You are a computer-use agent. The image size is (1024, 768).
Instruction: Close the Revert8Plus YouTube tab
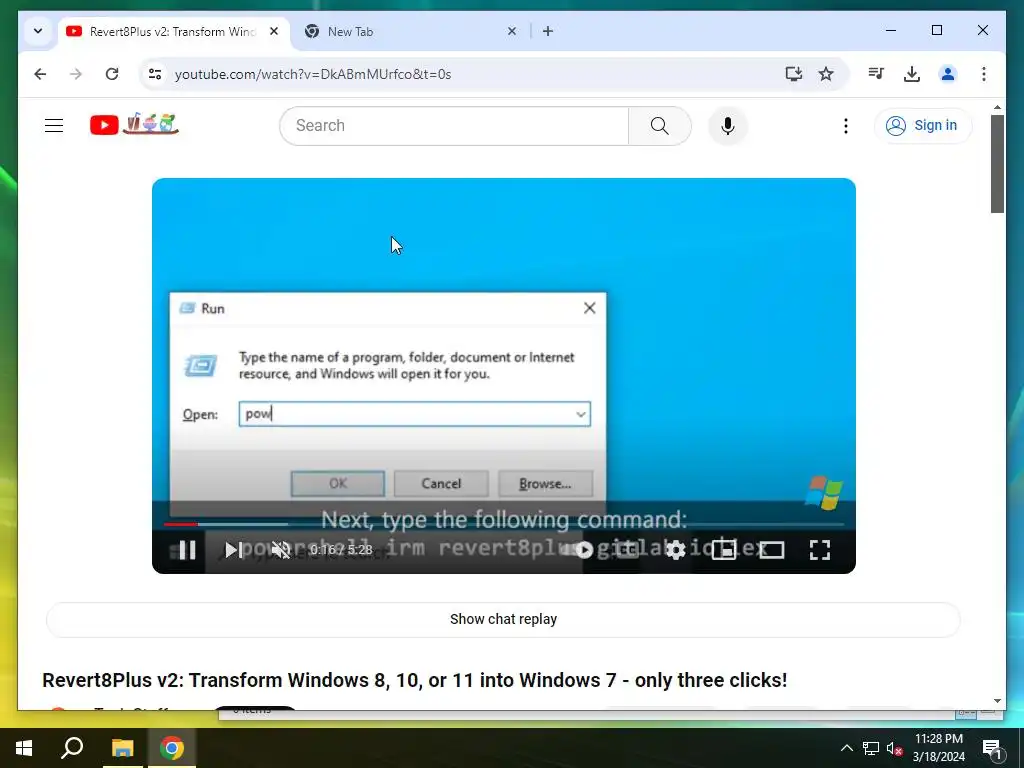274,31
